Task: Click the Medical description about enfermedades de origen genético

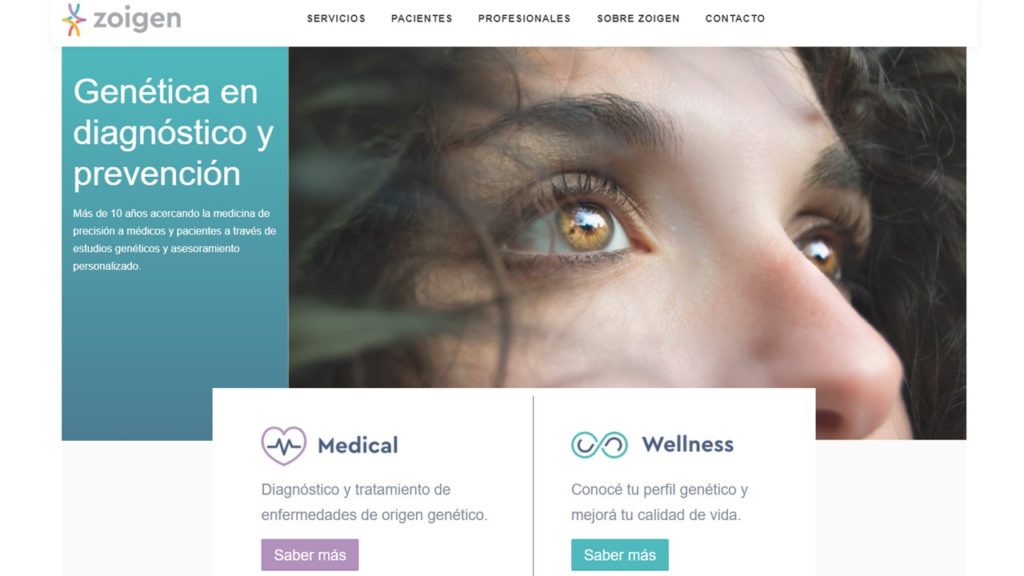Action: tap(374, 502)
